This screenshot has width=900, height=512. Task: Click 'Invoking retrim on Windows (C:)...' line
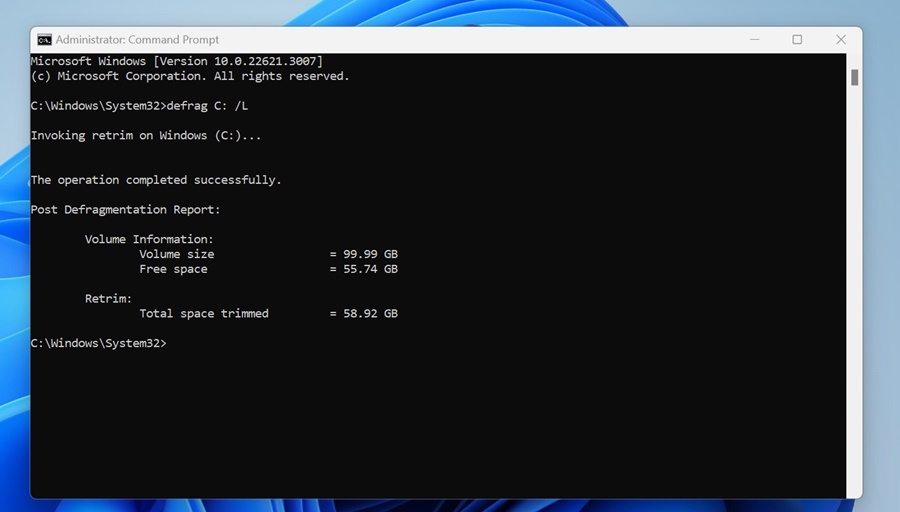145,136
